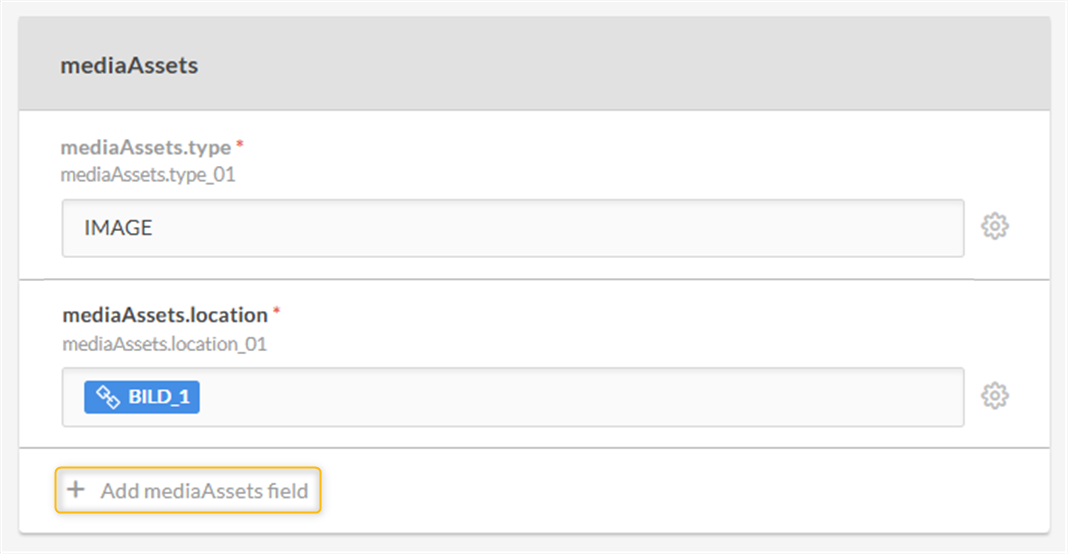Open settings gear for mediaAssets.type field
This screenshot has height=554, width=1068.
[994, 227]
